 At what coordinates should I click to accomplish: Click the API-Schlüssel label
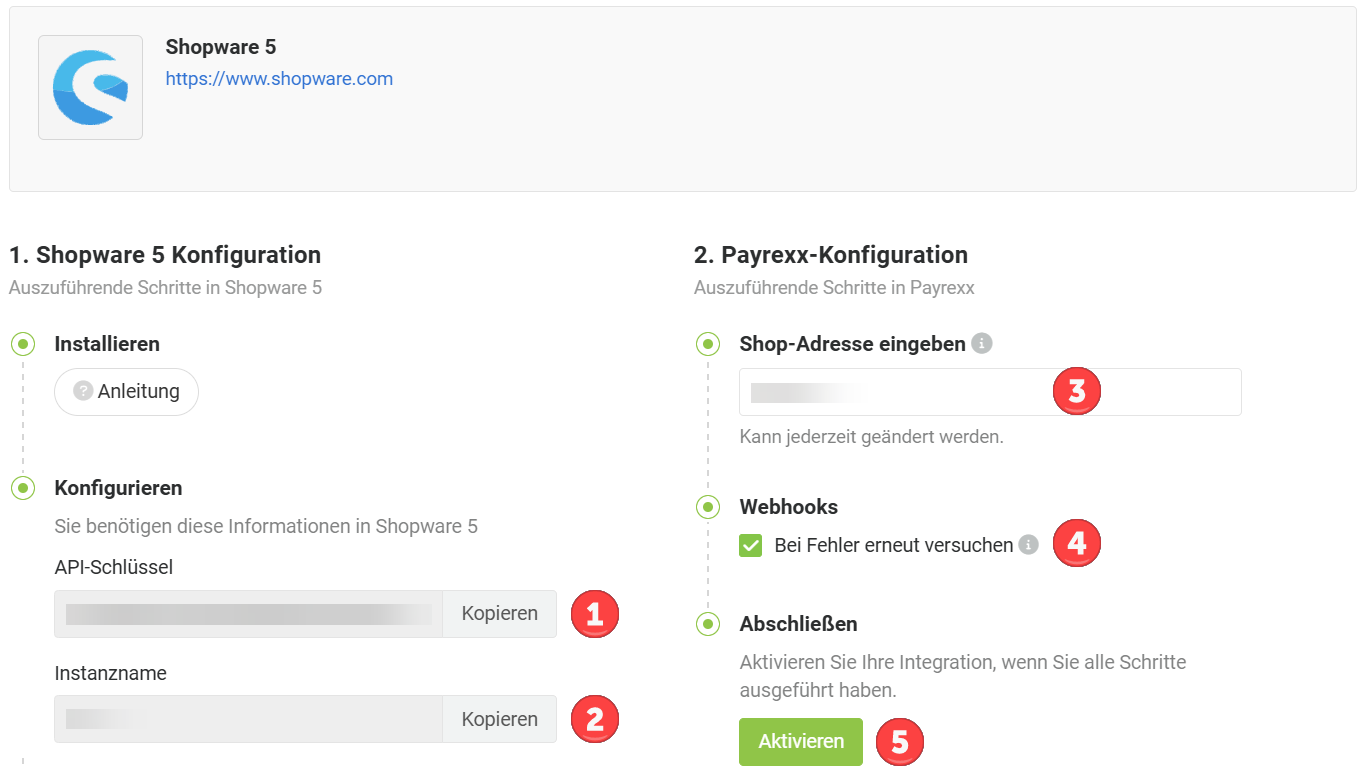[x=114, y=568]
